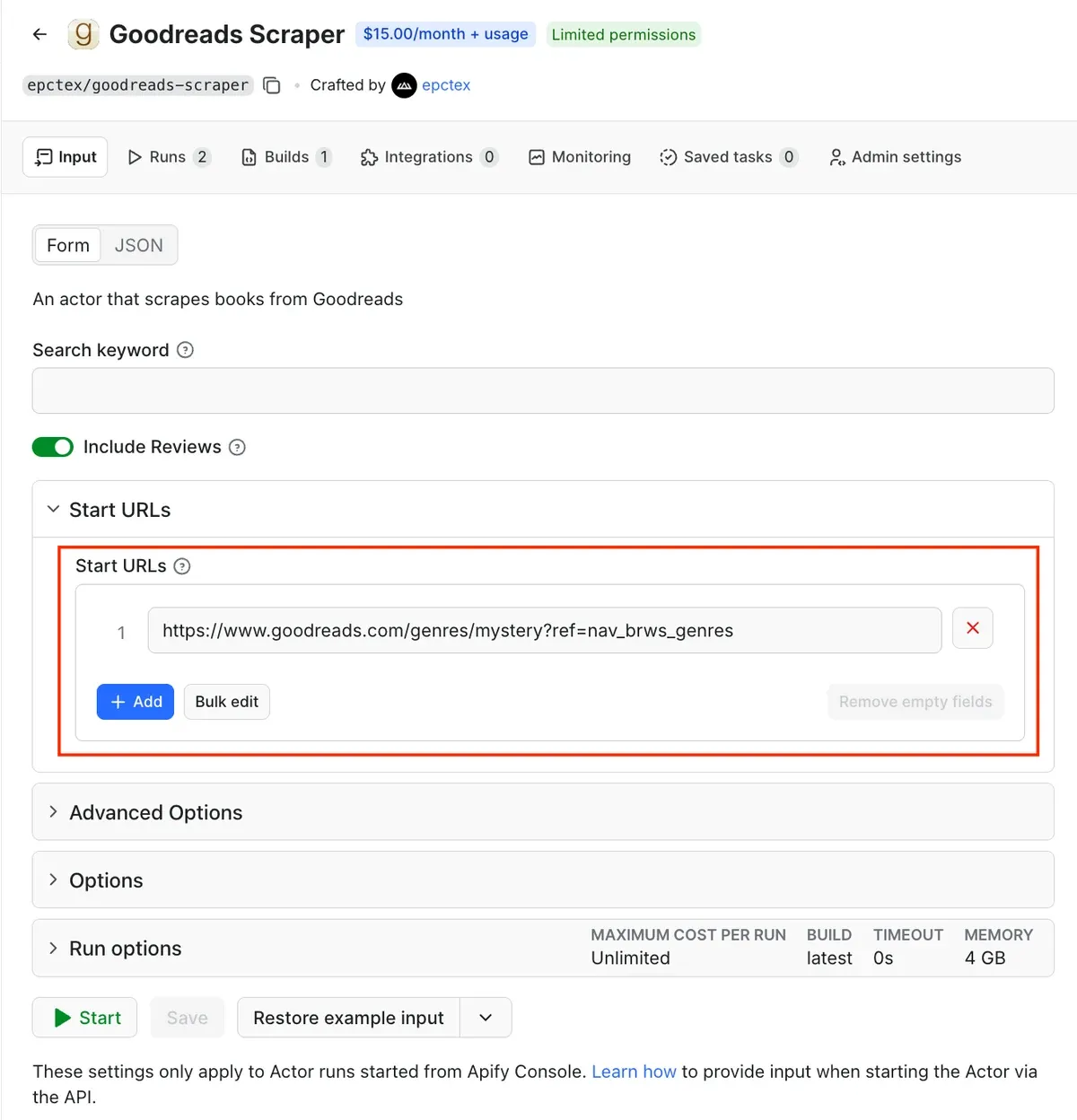Viewport: 1077px width, 1120px height.
Task: Open help tooltip for Include Reviews
Action: coord(237,447)
